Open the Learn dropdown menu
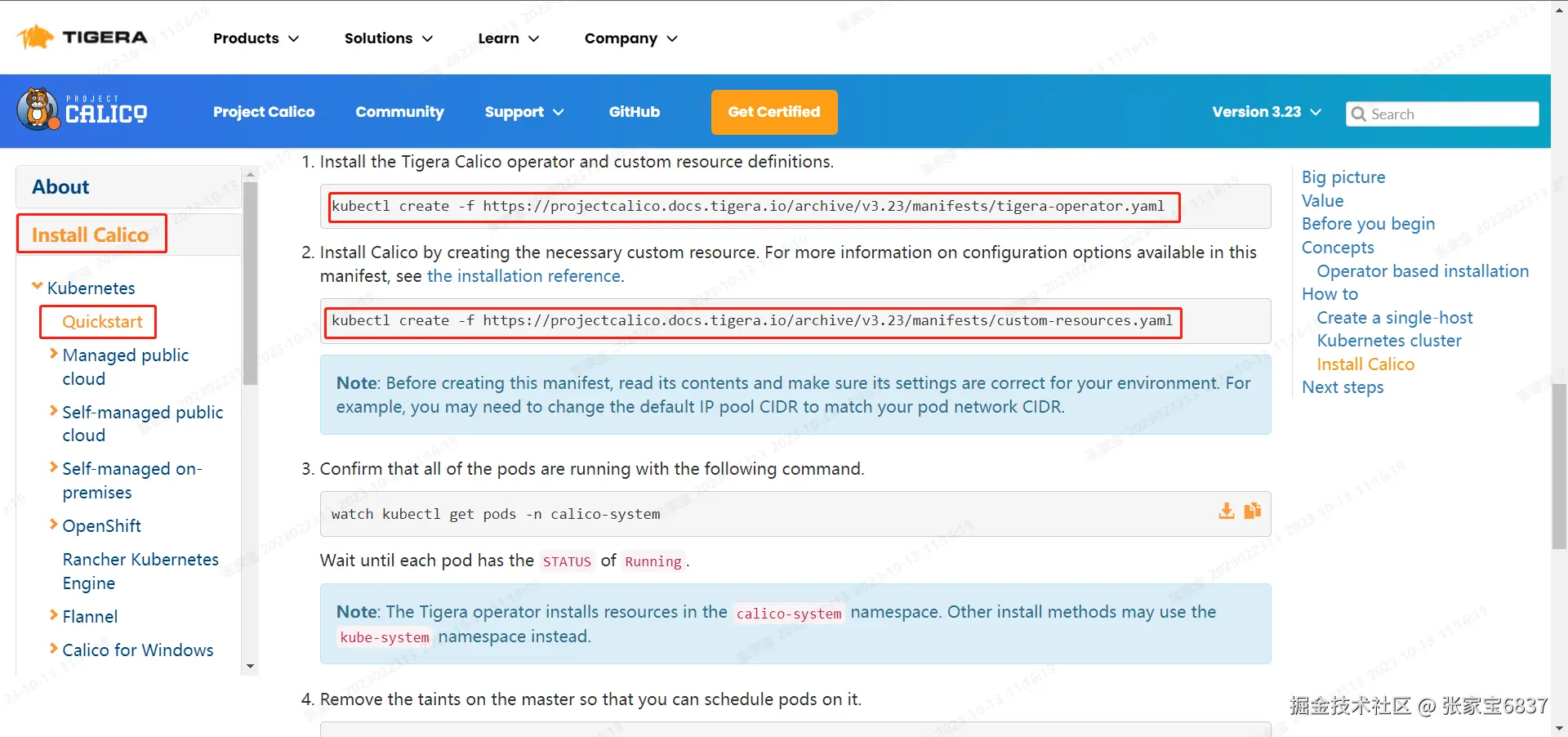1568x737 pixels. pos(508,38)
